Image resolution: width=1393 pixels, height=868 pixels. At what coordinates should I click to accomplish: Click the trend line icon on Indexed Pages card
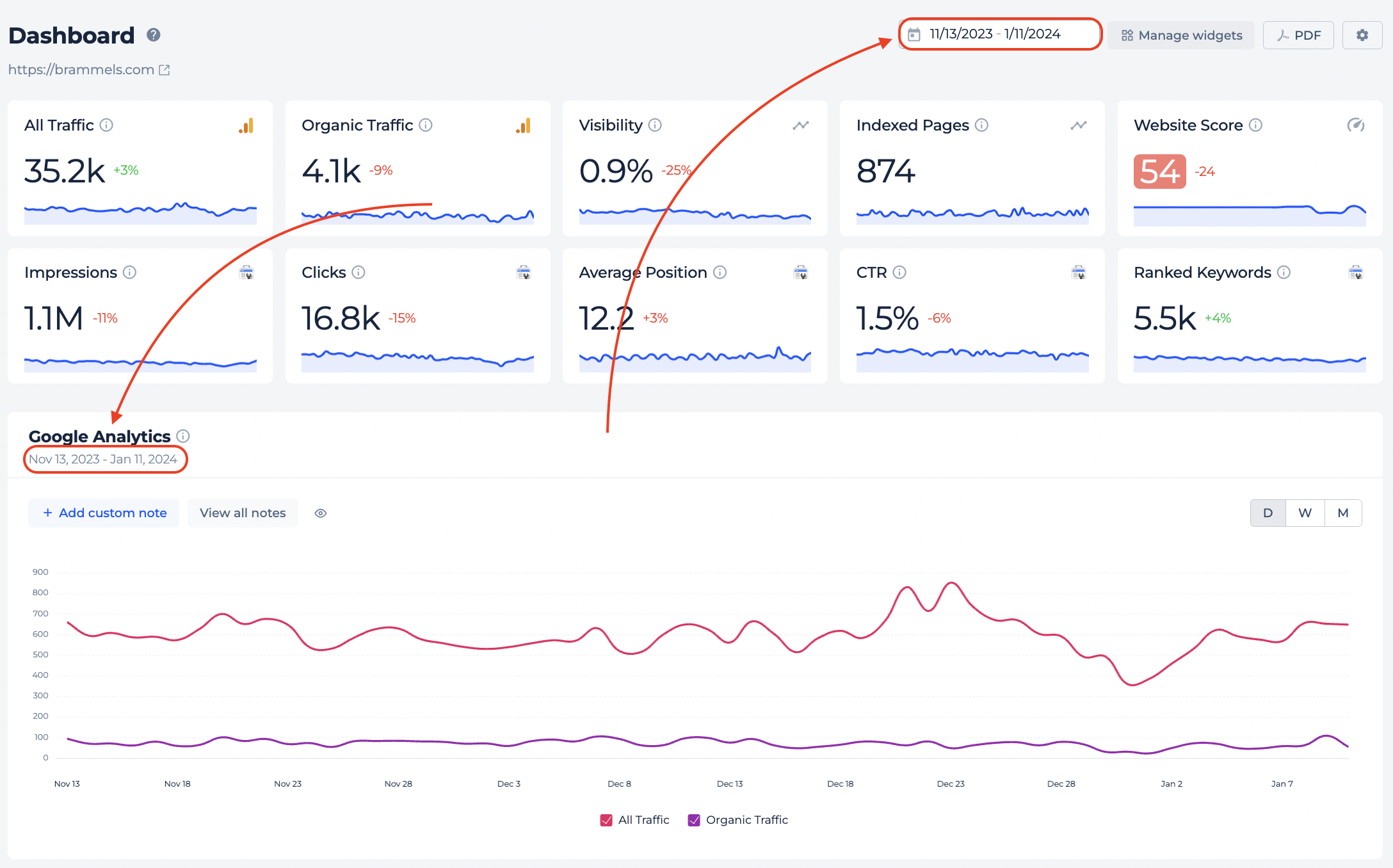1079,125
